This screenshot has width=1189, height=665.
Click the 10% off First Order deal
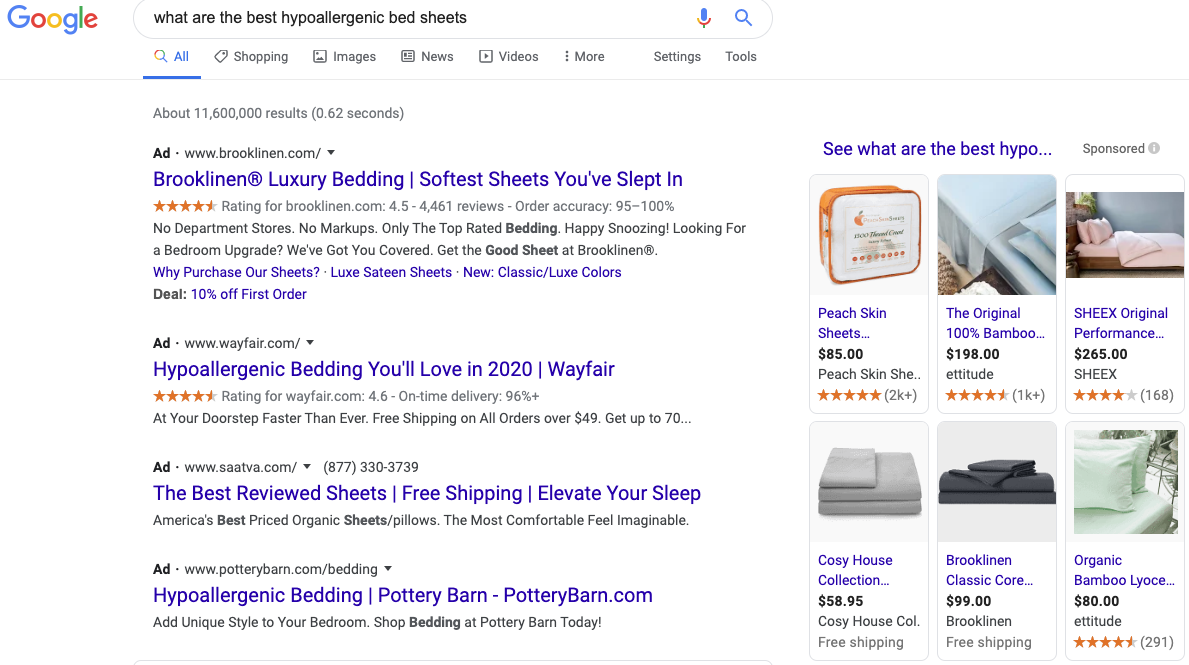click(x=248, y=294)
